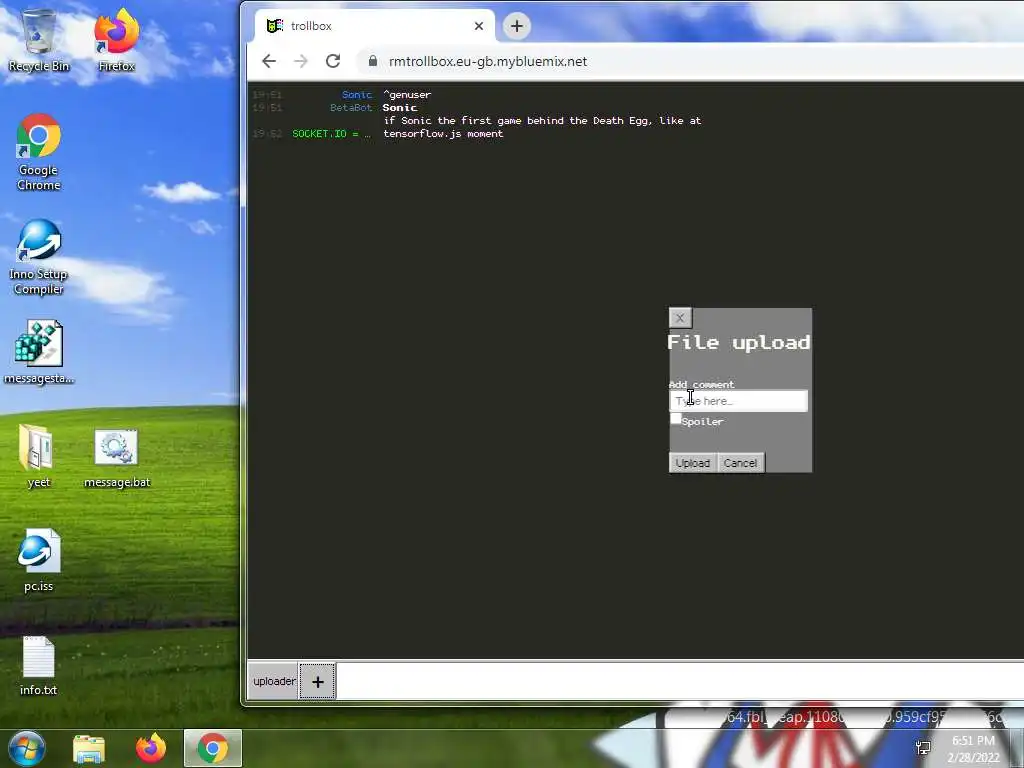Click the tensorflow.js moment message
Screen dimensions: 1024x768
coord(443,133)
